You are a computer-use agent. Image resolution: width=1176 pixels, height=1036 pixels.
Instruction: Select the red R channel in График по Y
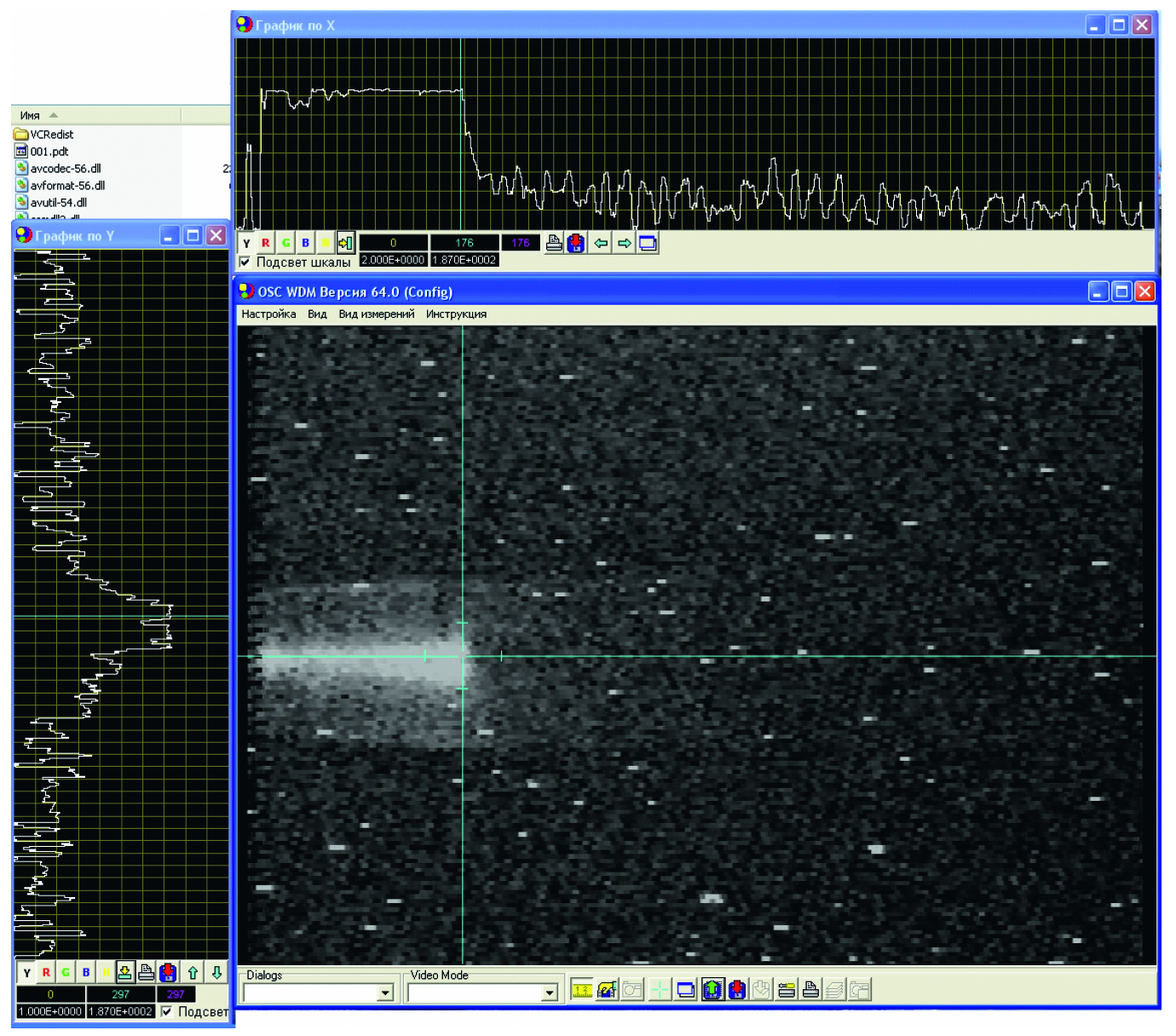[x=46, y=972]
